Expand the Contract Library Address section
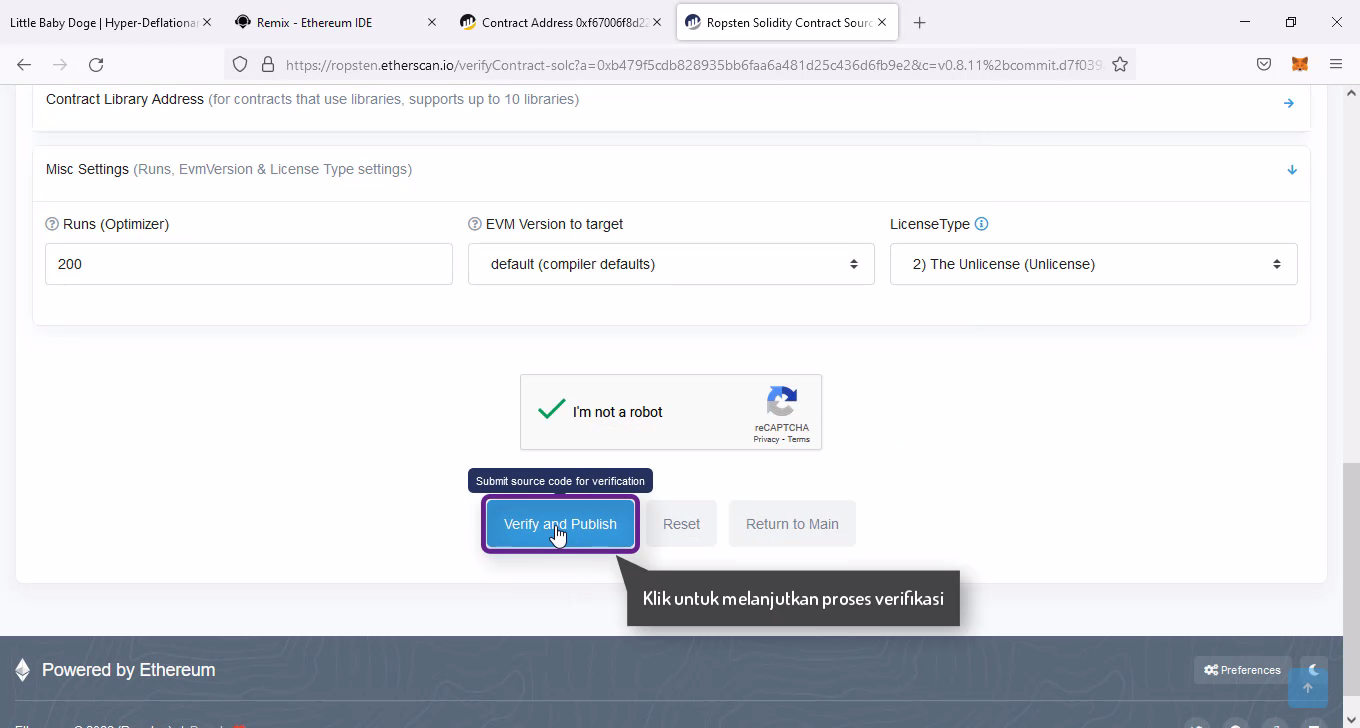 [1288, 103]
